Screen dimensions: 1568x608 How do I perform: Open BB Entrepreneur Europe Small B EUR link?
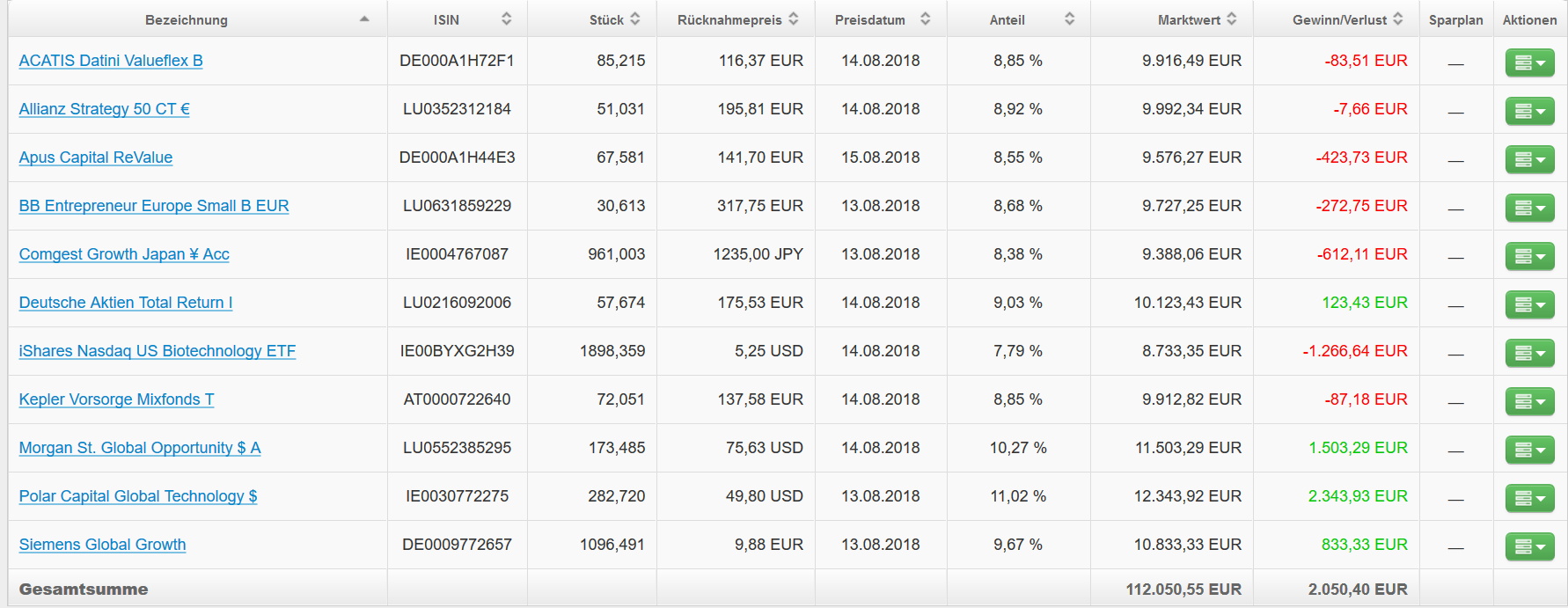[154, 206]
